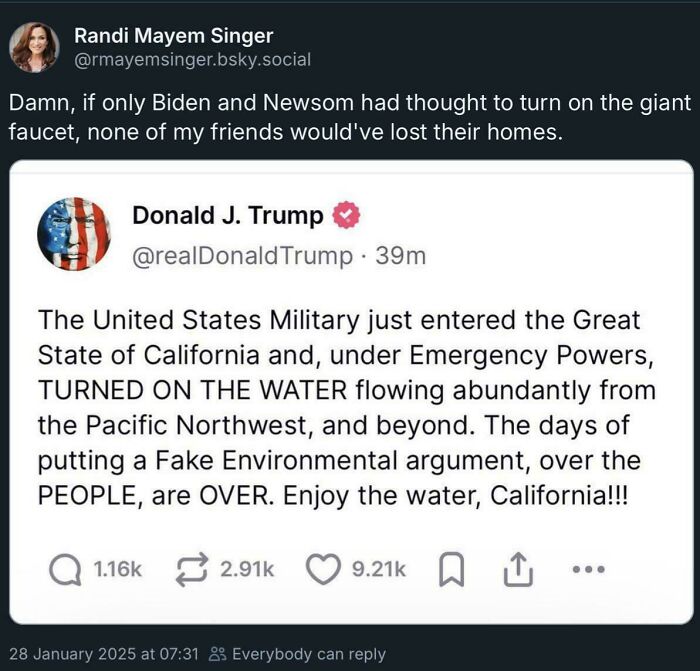Click the Randi Mayem Singer display name
The height and width of the screenshot is (671, 700).
click(173, 36)
